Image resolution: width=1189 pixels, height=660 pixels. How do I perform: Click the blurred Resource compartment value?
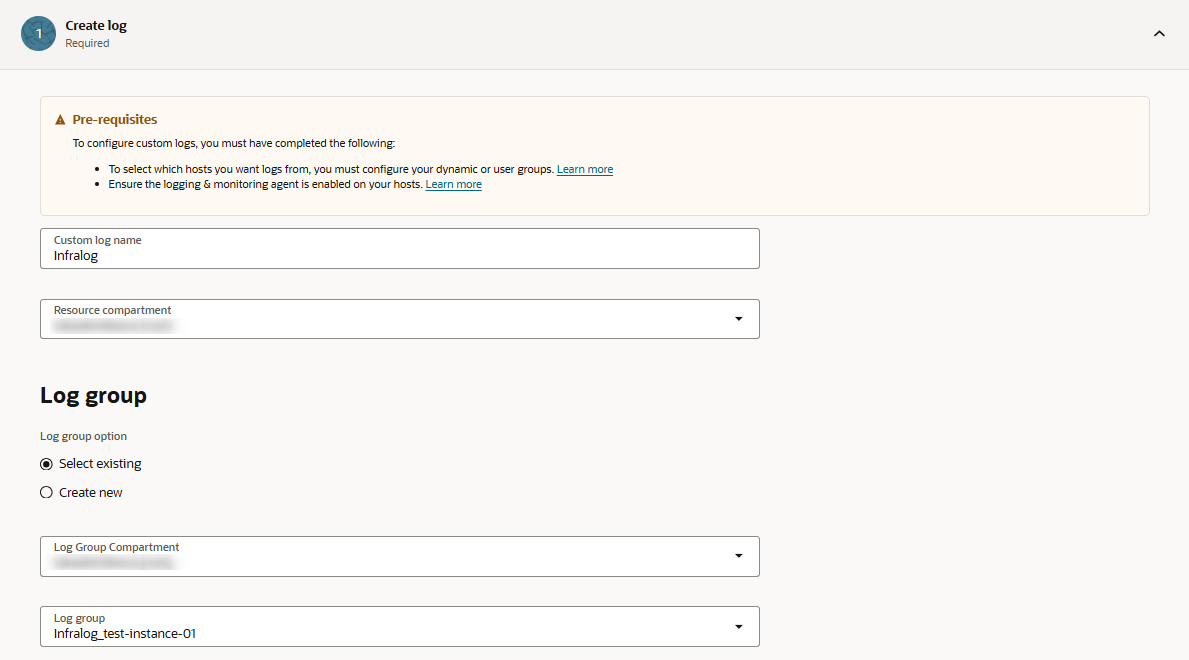click(x=113, y=326)
